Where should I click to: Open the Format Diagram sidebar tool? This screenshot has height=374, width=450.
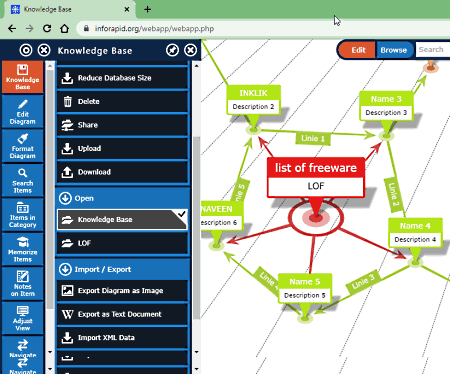point(23,146)
